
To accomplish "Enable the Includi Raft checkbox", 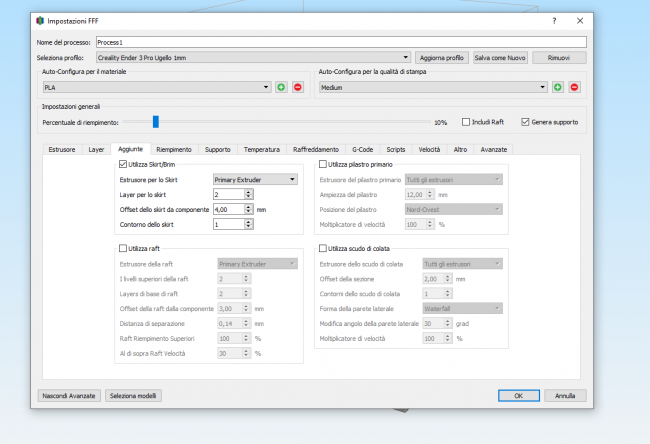I will point(466,122).
